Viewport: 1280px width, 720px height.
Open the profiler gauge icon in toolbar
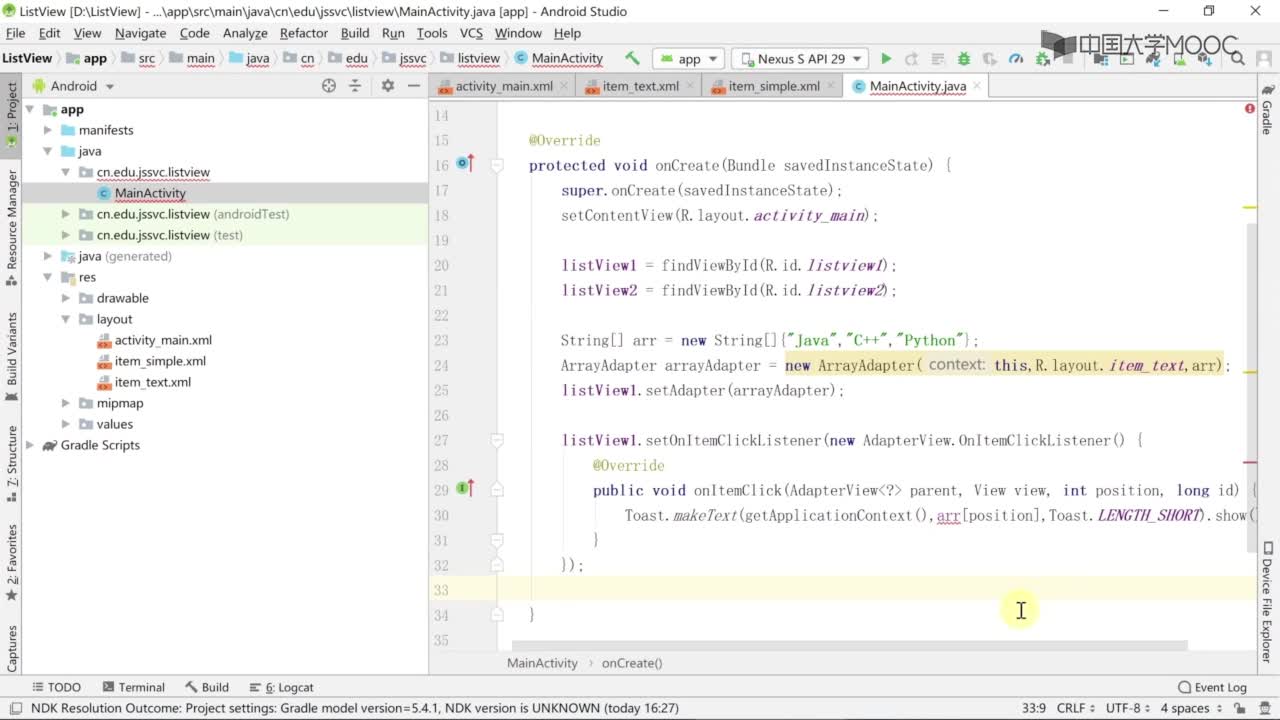click(1016, 59)
